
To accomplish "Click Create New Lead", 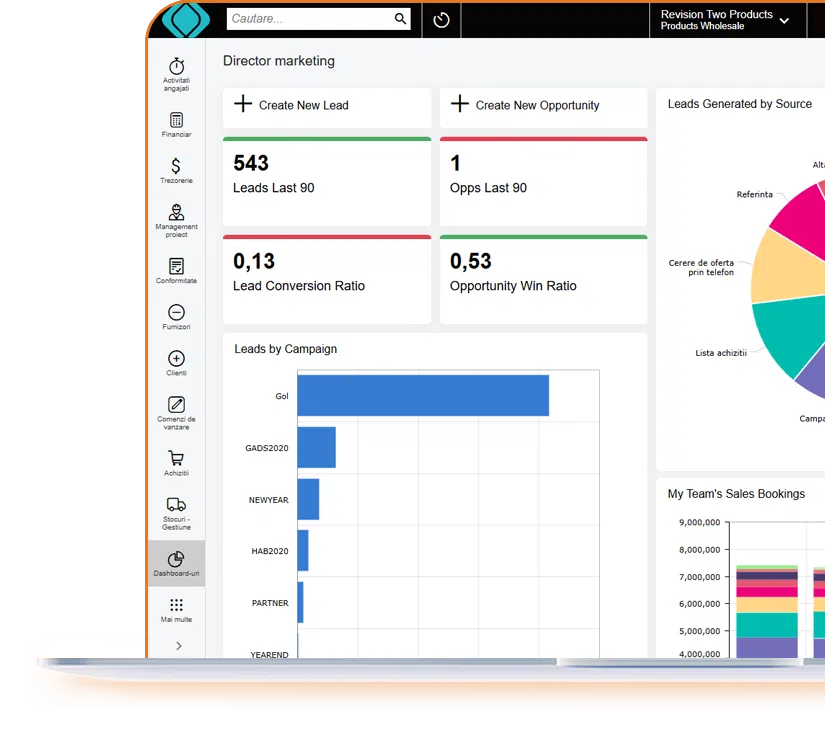I will [x=291, y=105].
